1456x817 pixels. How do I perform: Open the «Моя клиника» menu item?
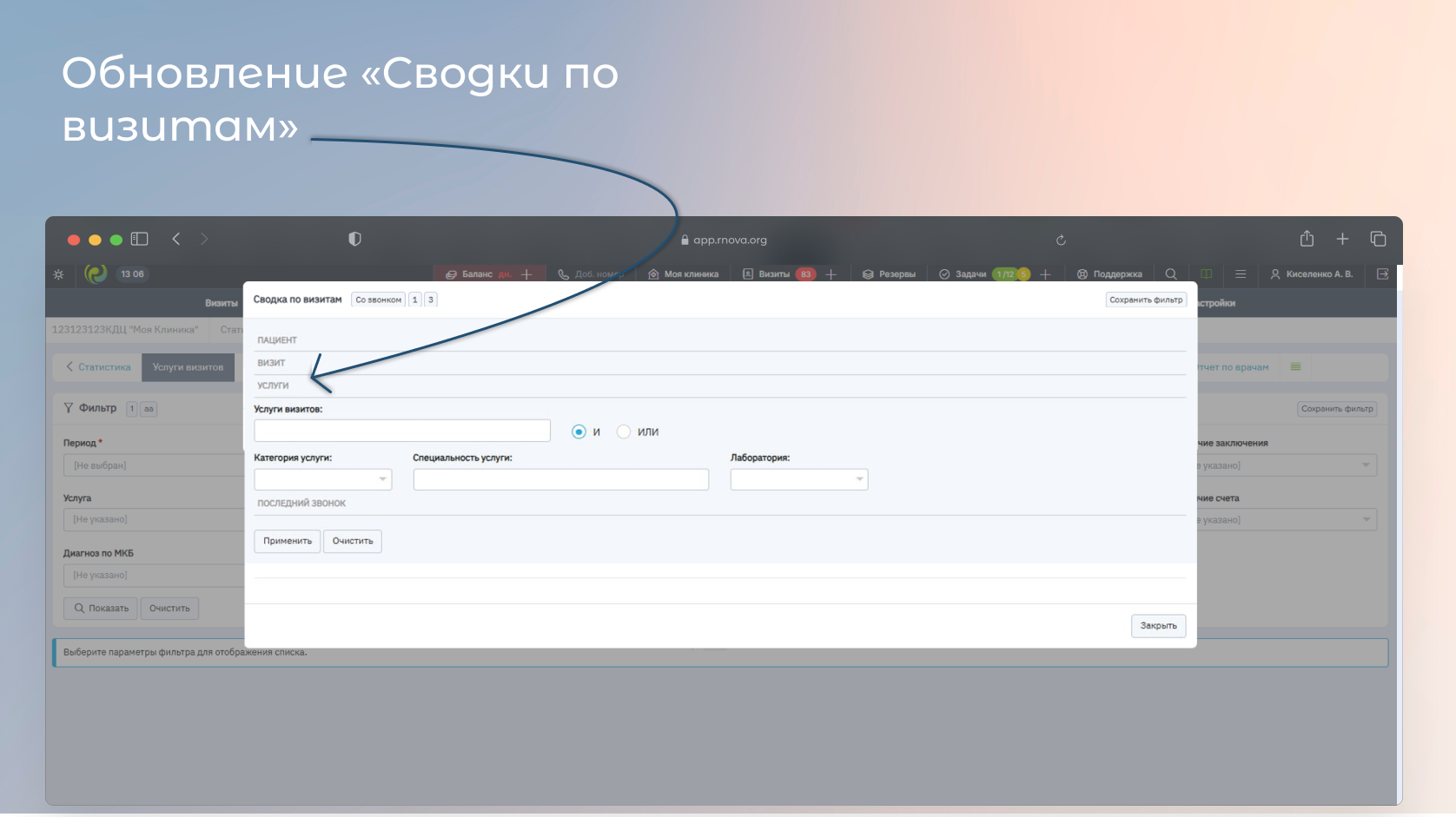click(x=683, y=274)
